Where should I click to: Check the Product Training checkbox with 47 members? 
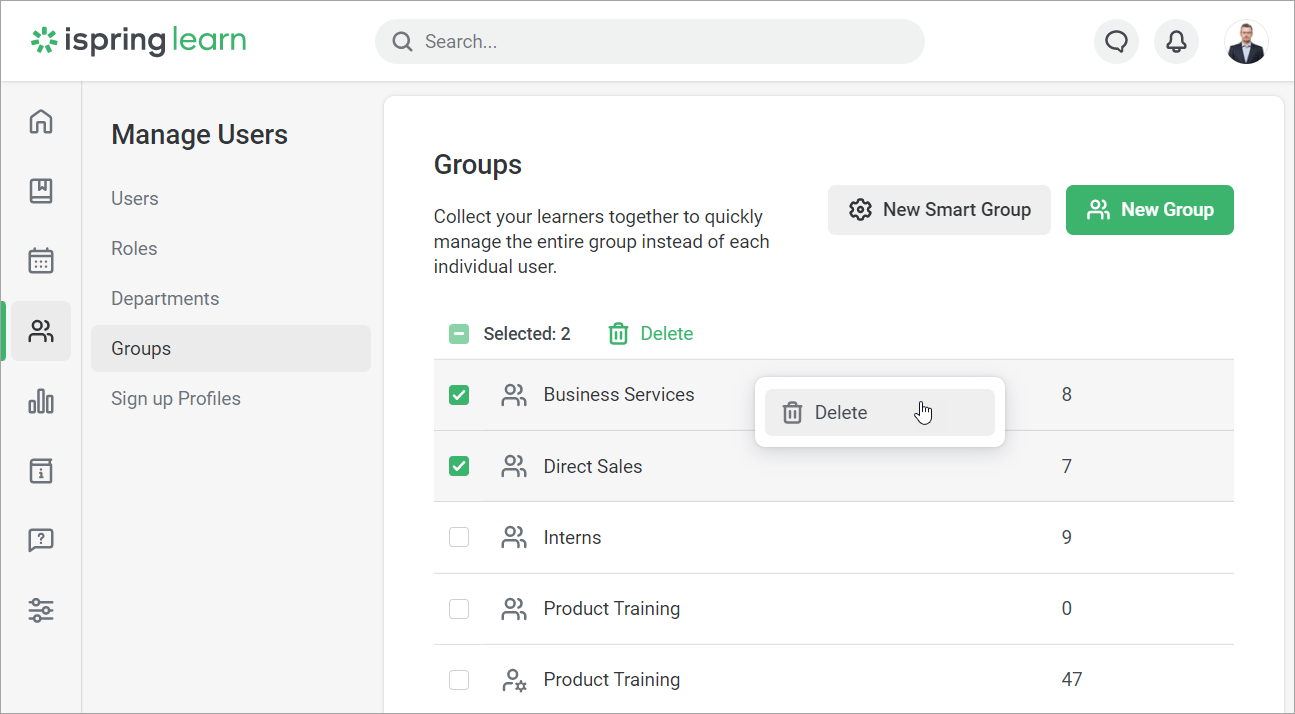459,680
